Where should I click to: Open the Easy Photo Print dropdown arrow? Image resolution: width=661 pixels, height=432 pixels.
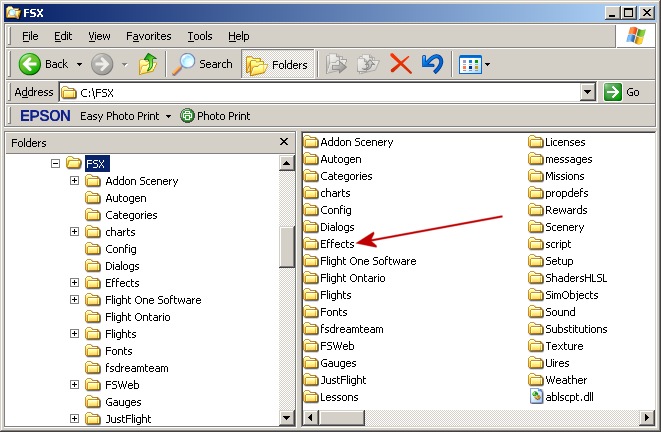click(x=169, y=116)
